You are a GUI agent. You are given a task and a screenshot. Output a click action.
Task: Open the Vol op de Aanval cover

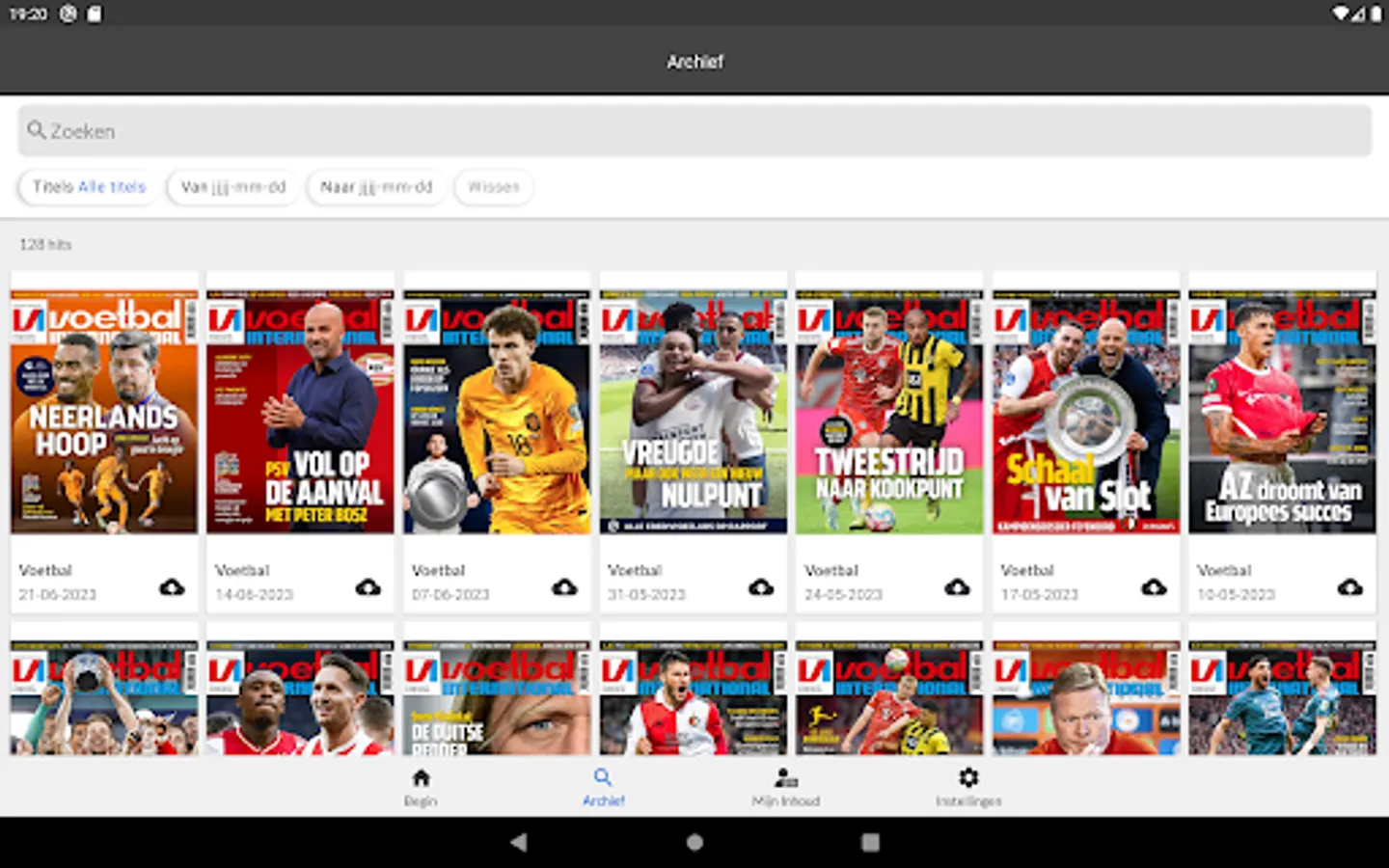[300, 412]
